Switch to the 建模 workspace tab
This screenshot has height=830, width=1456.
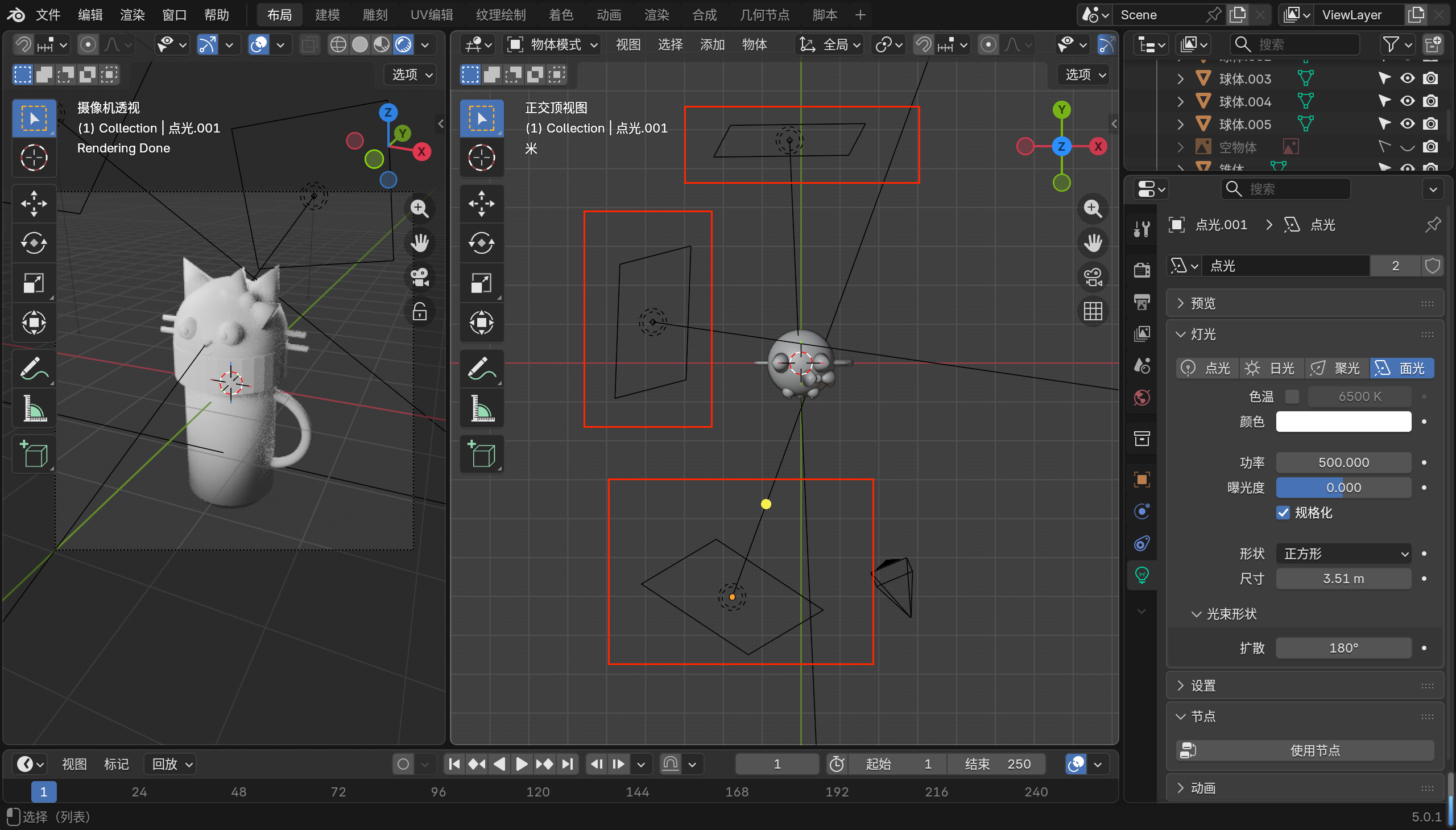pos(327,15)
